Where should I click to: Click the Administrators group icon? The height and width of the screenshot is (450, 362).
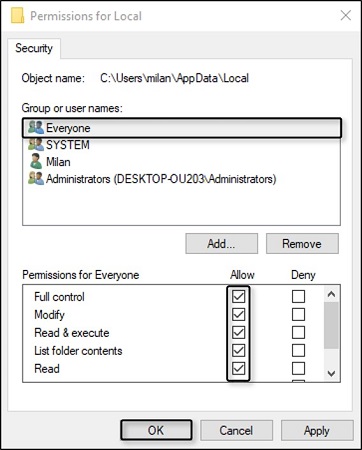[36, 179]
